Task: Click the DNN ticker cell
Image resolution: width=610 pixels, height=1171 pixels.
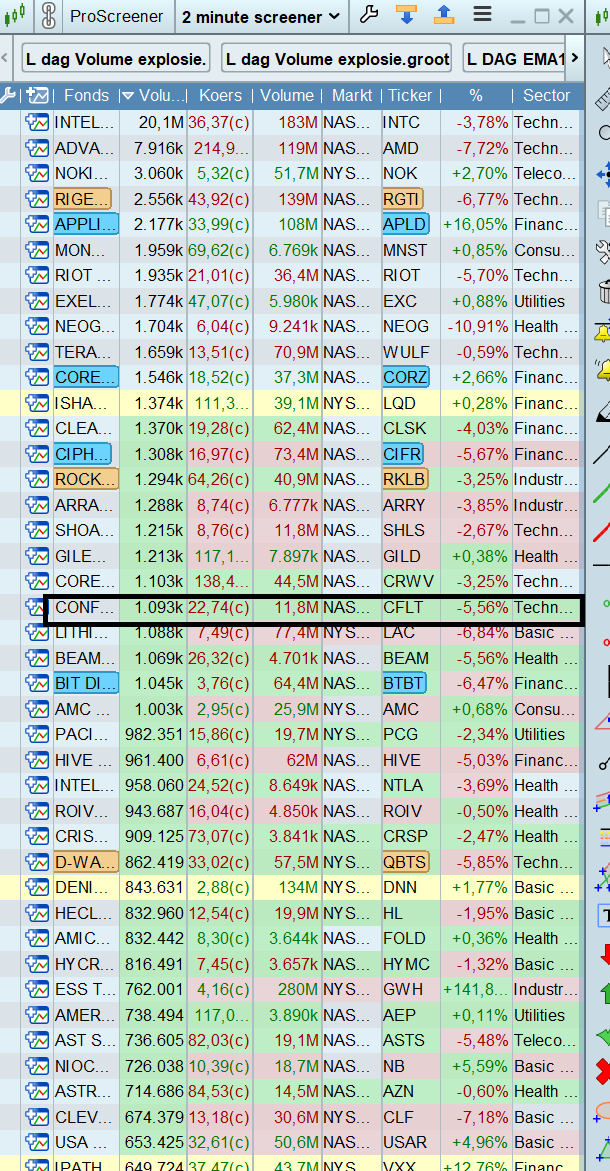Action: [411, 887]
